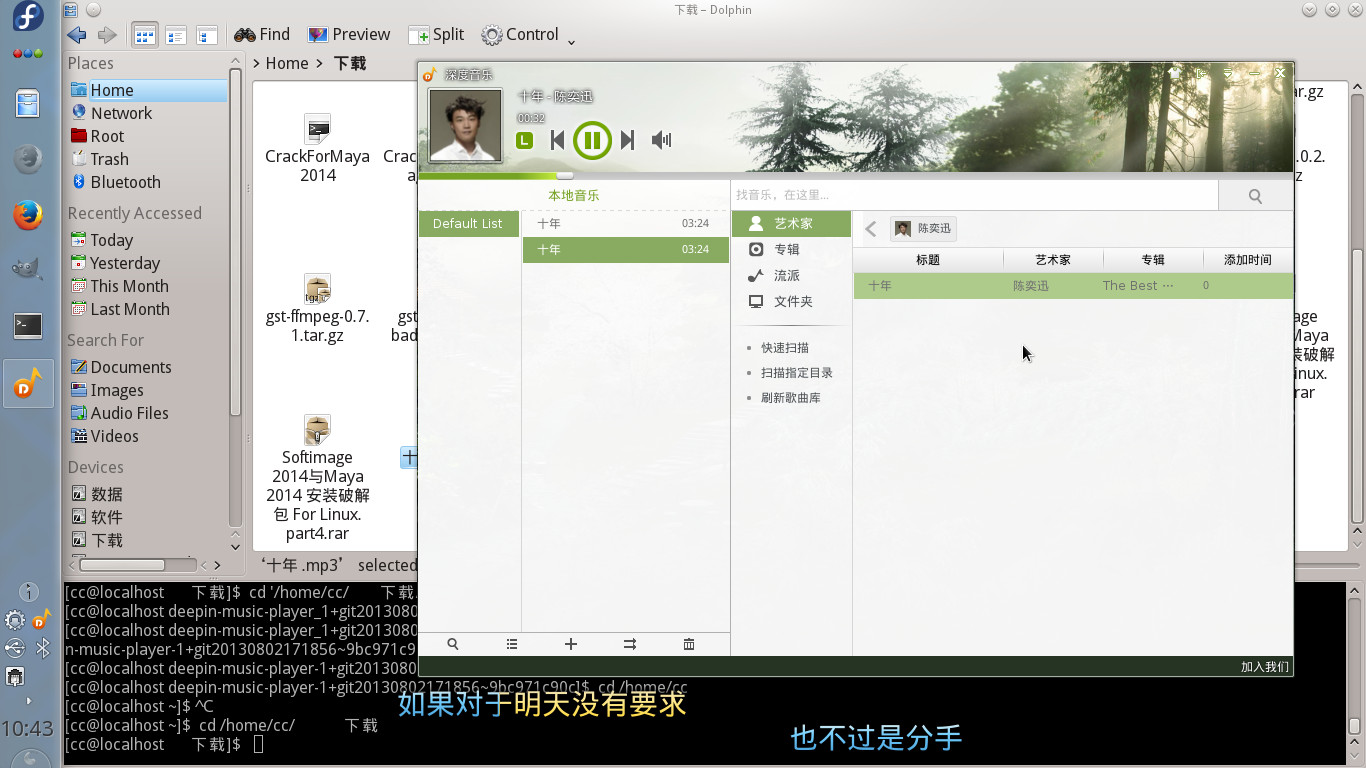
Task: Select gst-ffmpeg-0.7.1.tar.gz archive file
Action: point(317,309)
